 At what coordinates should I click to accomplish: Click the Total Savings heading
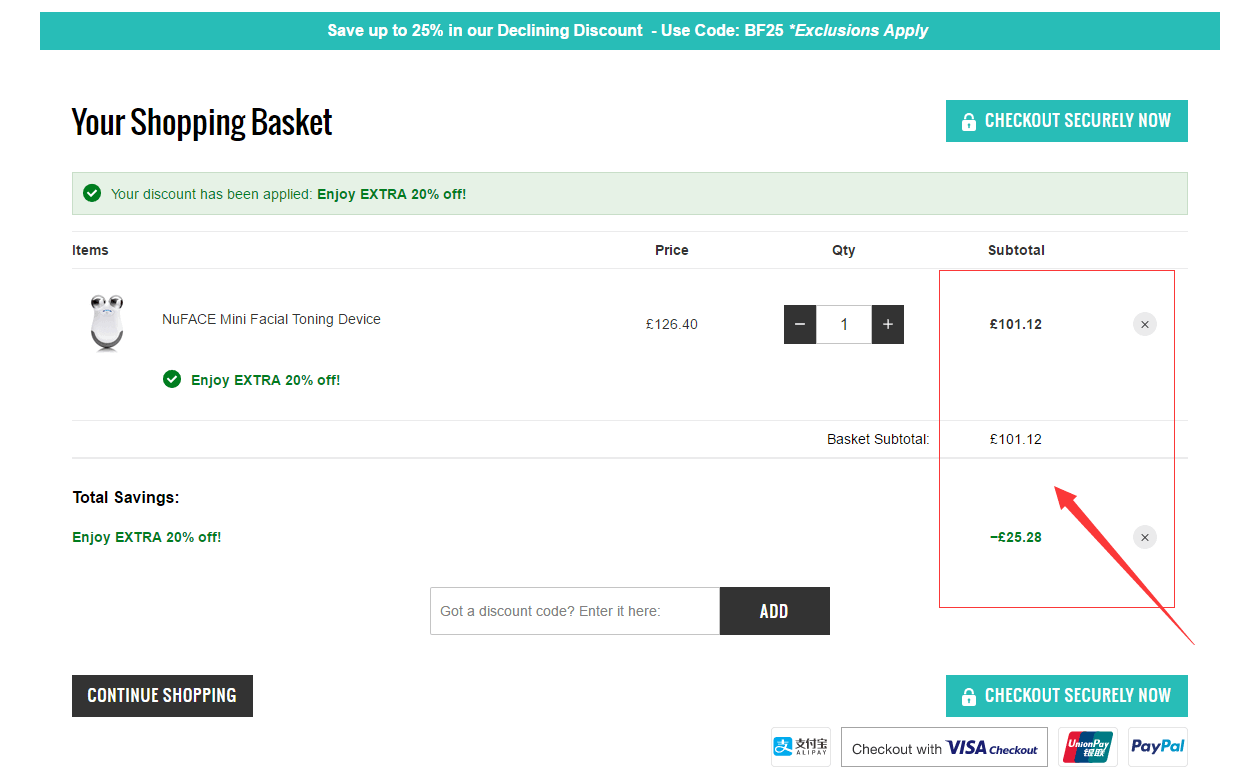(x=126, y=497)
